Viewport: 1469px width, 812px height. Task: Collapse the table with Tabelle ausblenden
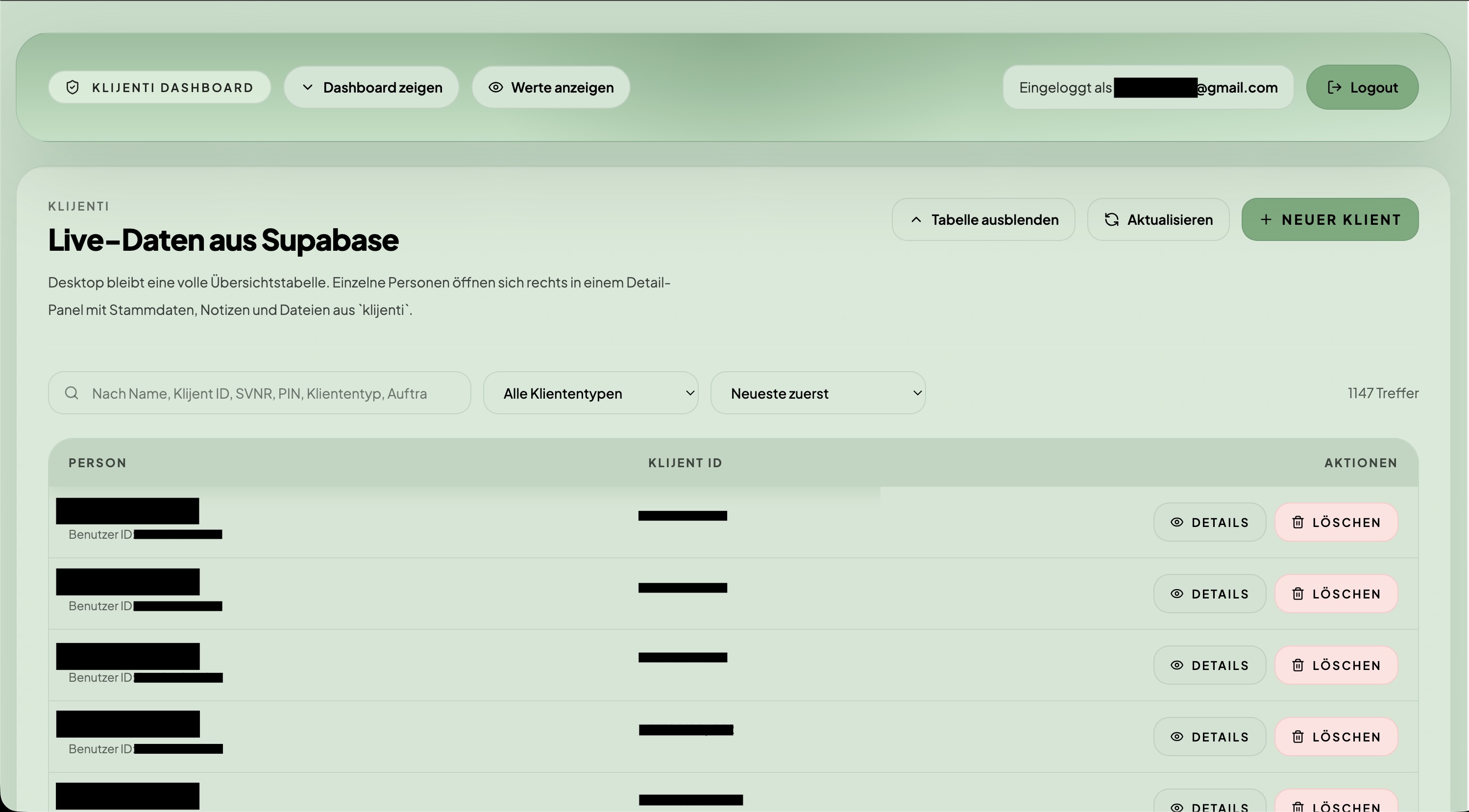pos(984,219)
